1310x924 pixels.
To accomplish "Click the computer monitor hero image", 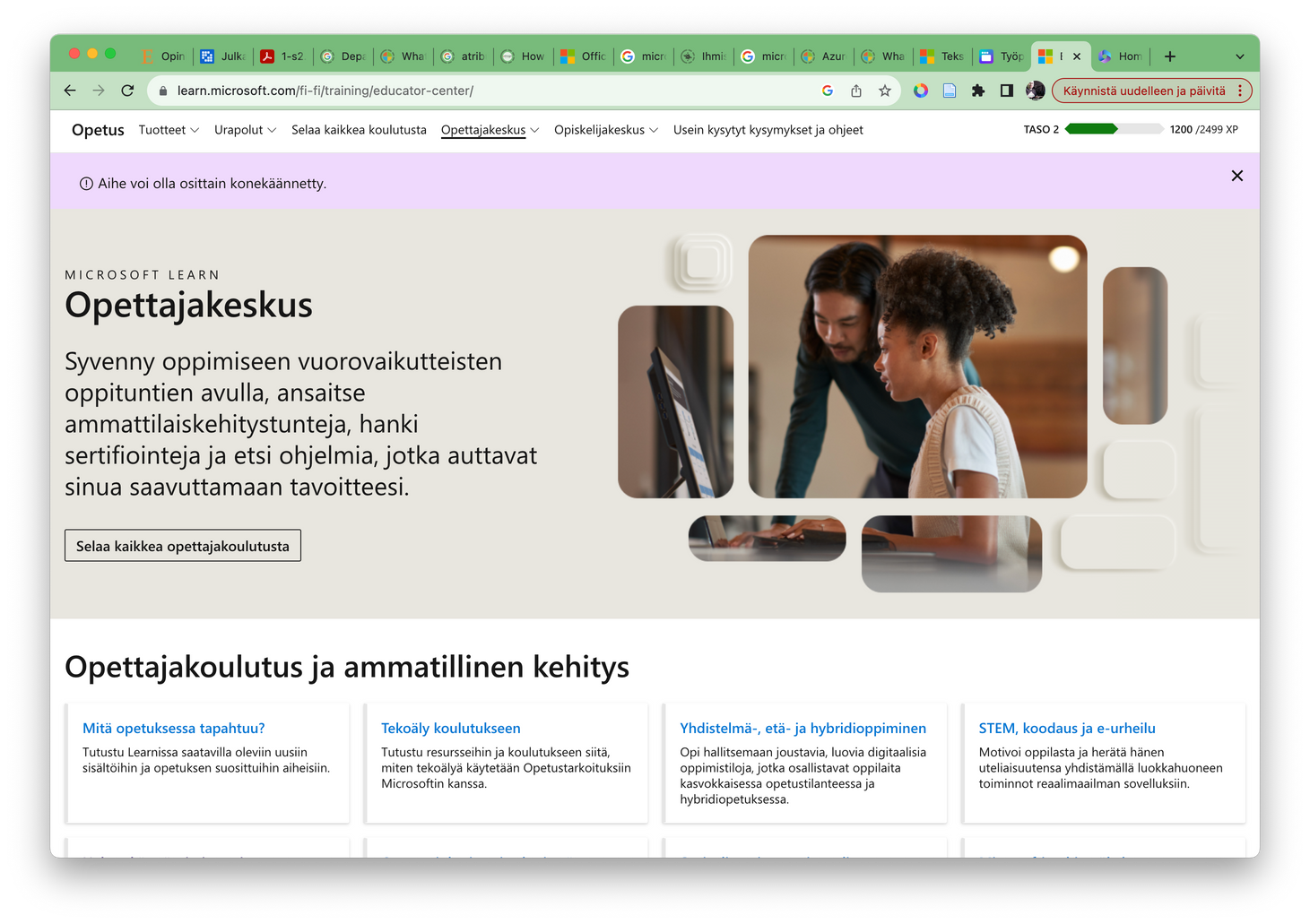I will click(676, 402).
